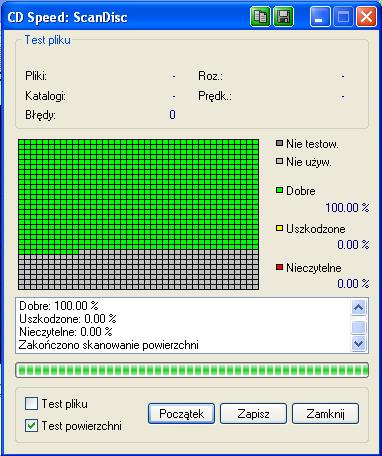Click the green scan progress bar
The height and width of the screenshot is (456, 382).
coord(192,370)
